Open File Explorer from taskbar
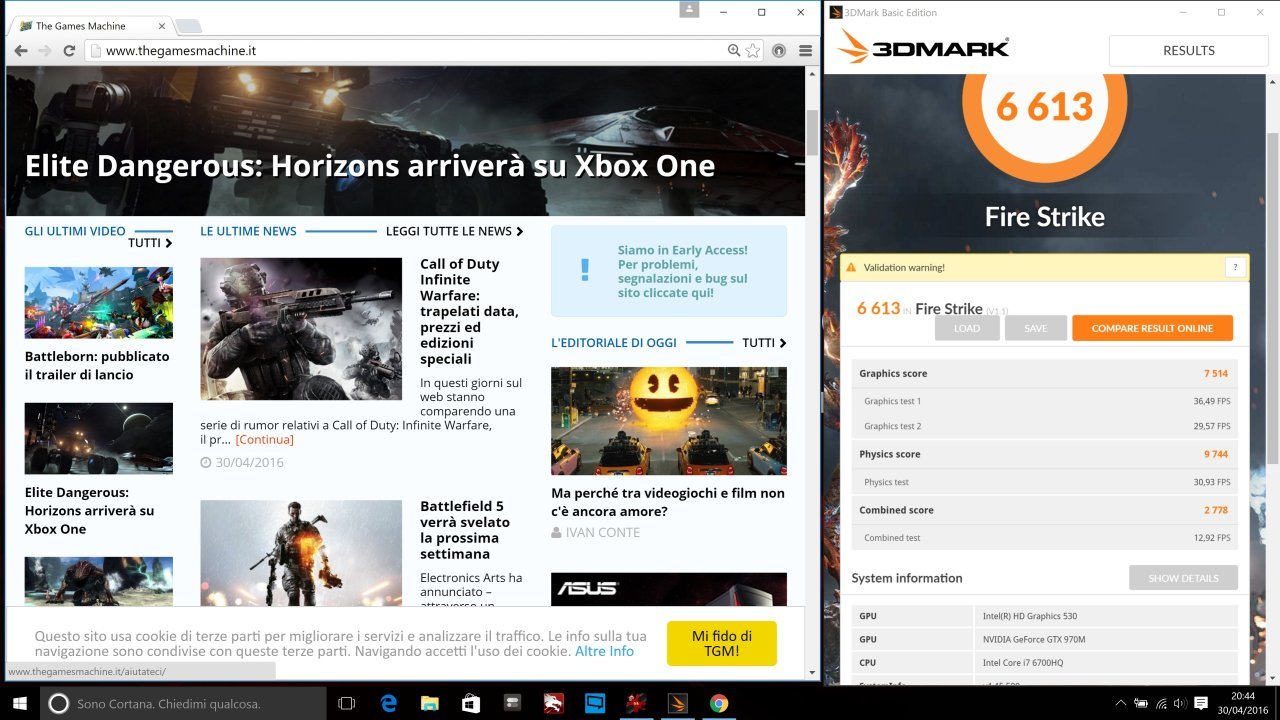Viewport: 1280px width, 720px height. 430,703
